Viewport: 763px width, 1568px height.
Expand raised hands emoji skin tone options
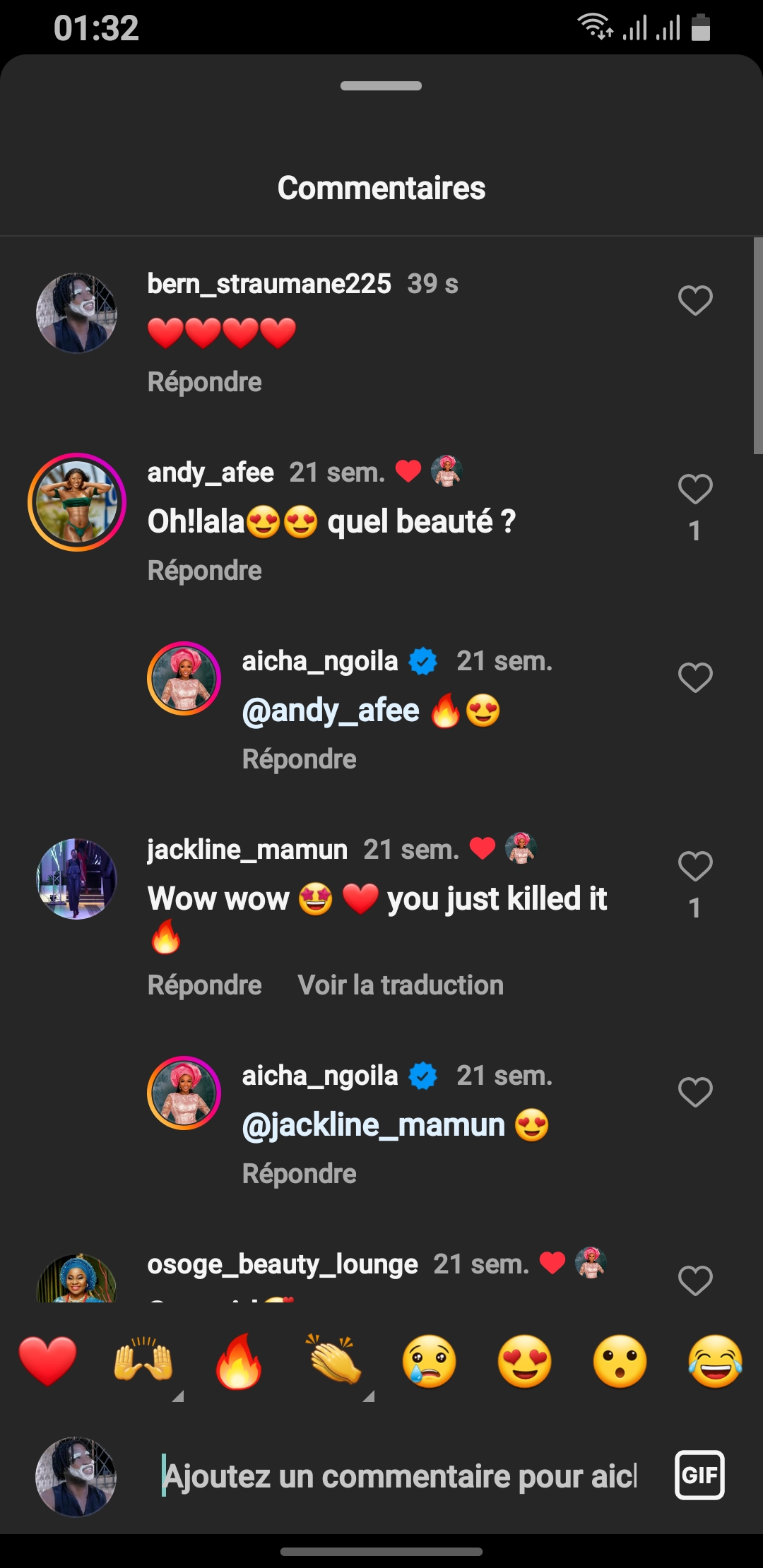[x=177, y=1396]
